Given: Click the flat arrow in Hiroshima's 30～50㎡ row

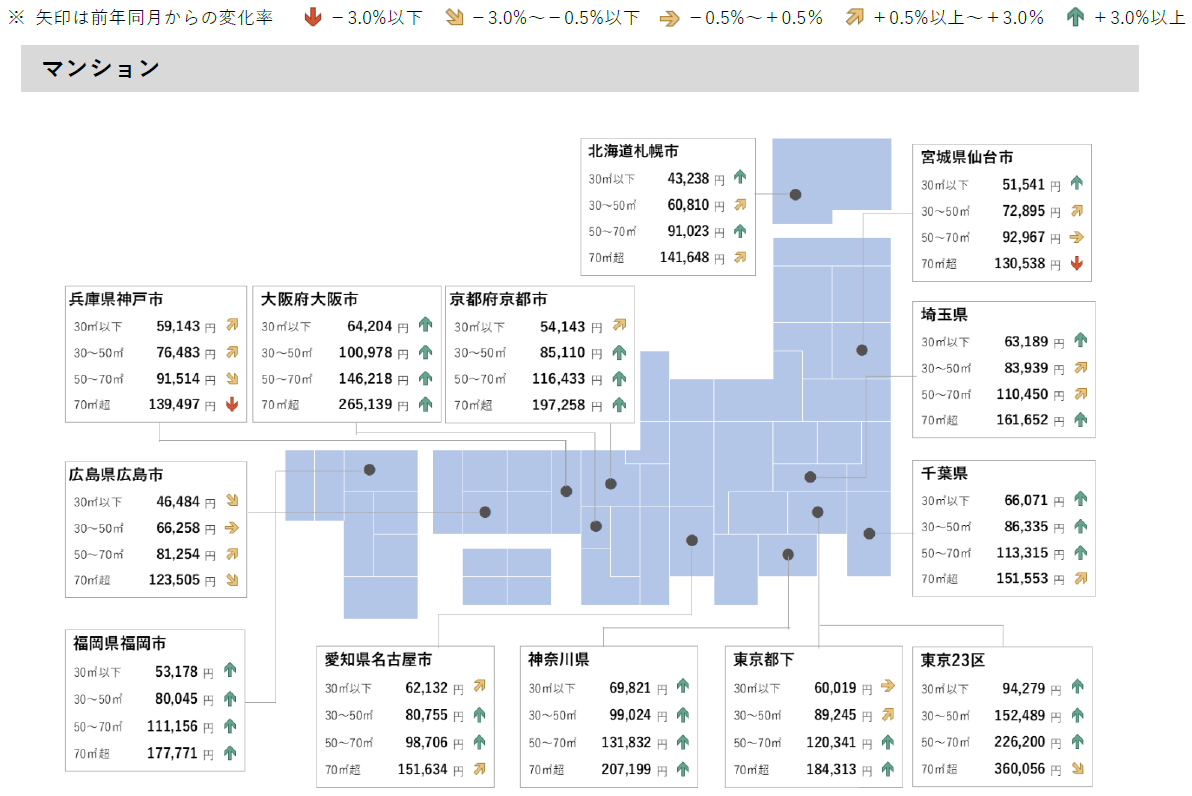Looking at the screenshot, I should 232,527.
